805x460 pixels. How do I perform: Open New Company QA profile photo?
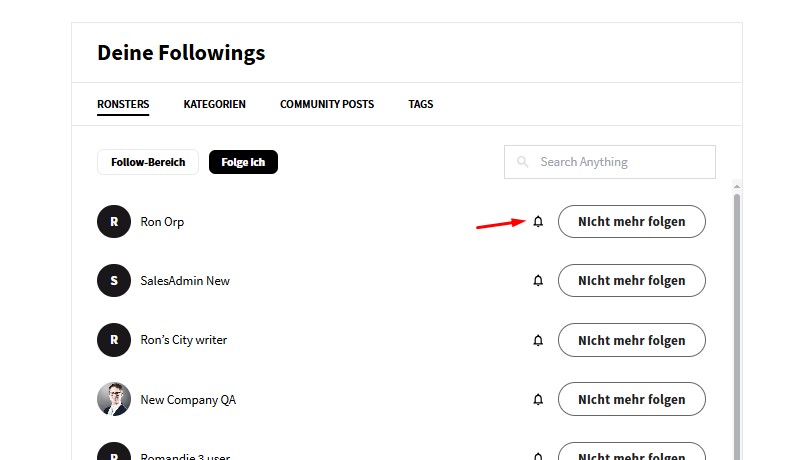(114, 399)
